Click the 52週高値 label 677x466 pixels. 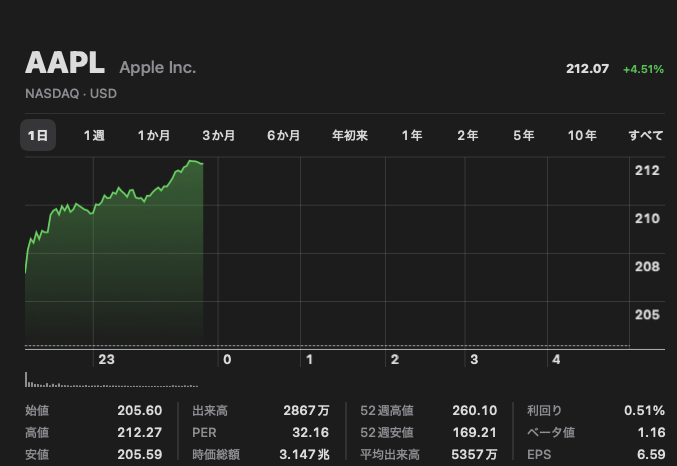[387, 410]
